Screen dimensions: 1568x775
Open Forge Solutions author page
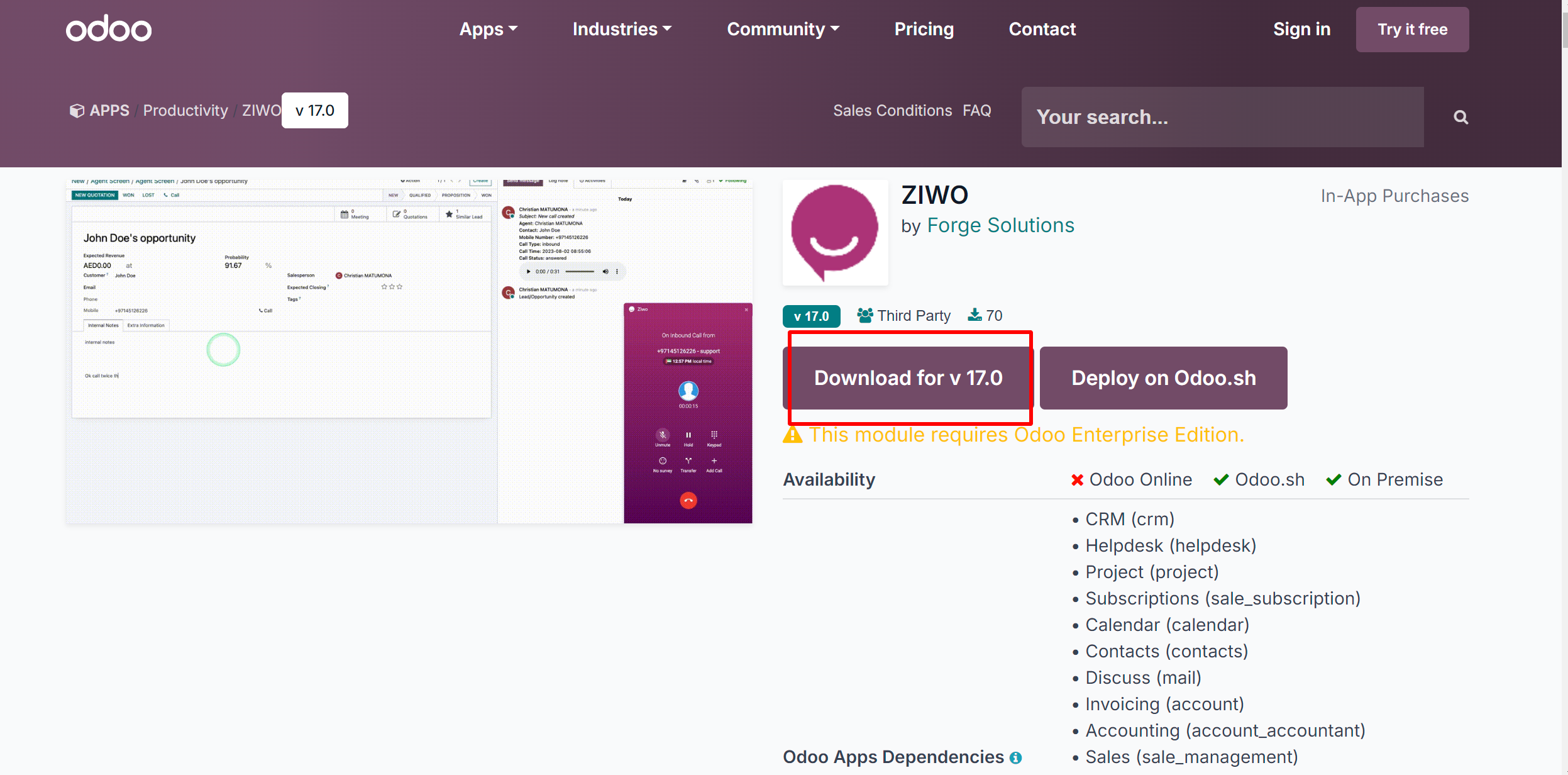[x=1001, y=225]
